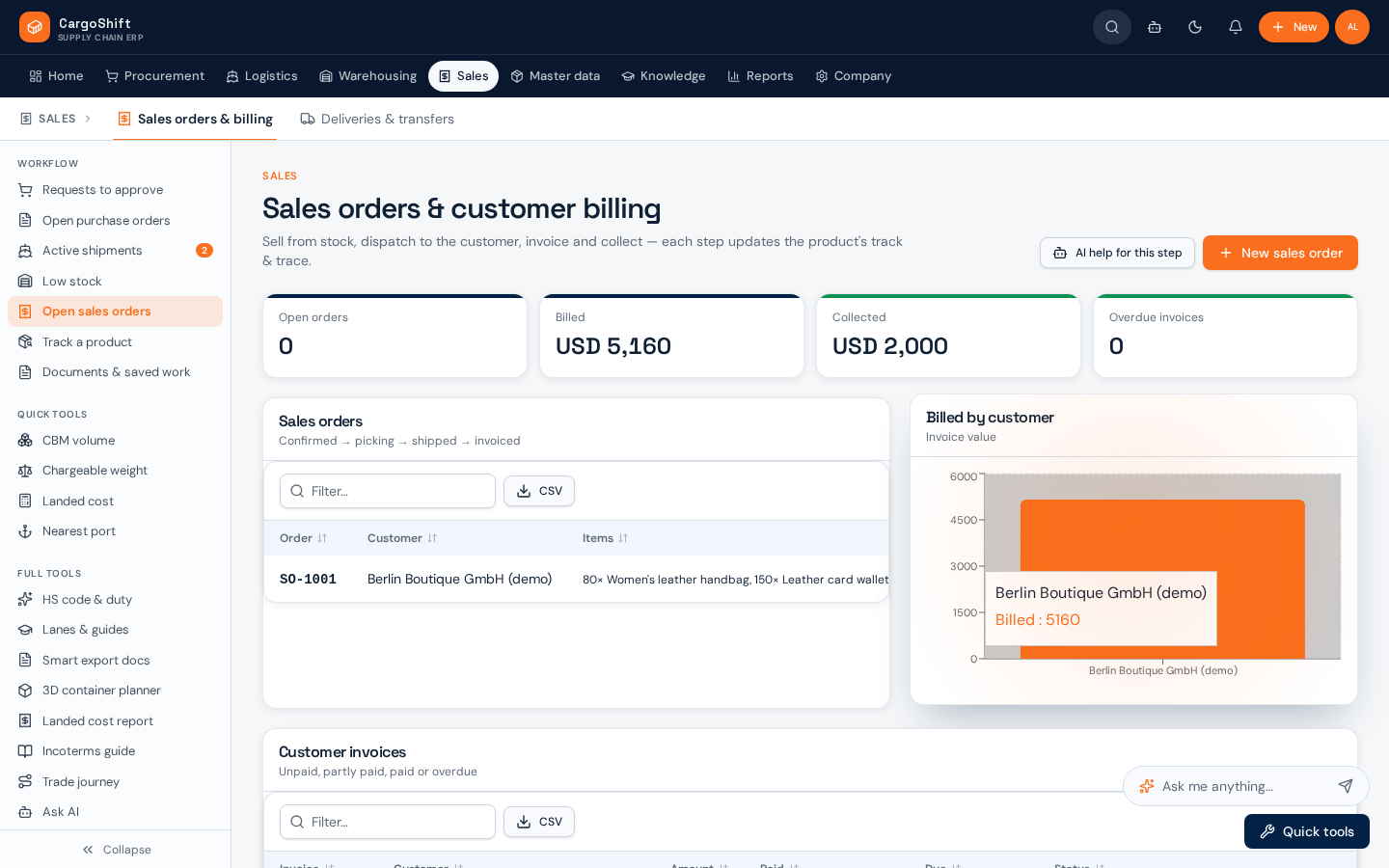
Task: Click AI help for this step
Action: [1117, 253]
